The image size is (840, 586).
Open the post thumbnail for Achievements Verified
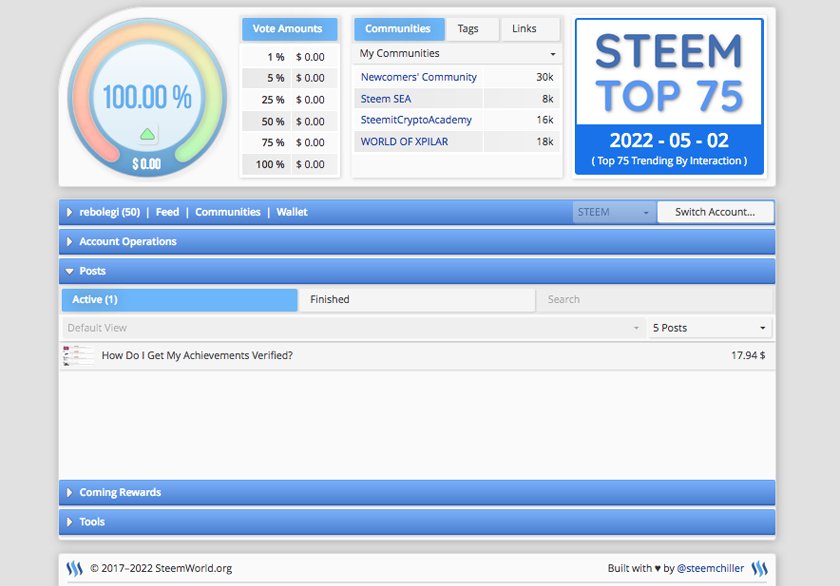click(x=78, y=356)
